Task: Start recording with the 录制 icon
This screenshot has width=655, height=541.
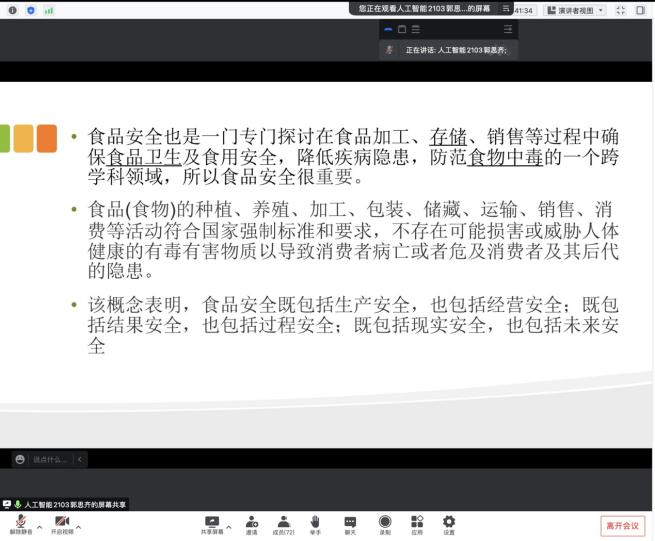Action: tap(385, 524)
